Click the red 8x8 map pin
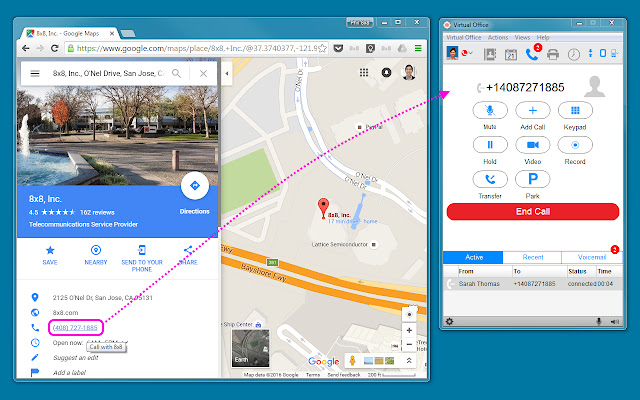Viewport: 640px width, 400px height. click(323, 208)
